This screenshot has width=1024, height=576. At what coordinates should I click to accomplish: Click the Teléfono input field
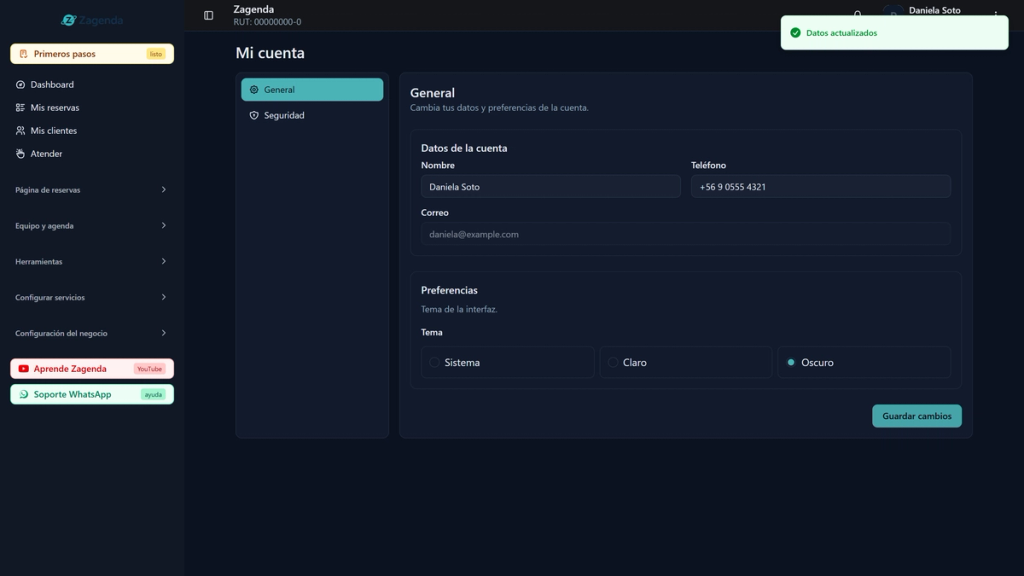pos(821,187)
